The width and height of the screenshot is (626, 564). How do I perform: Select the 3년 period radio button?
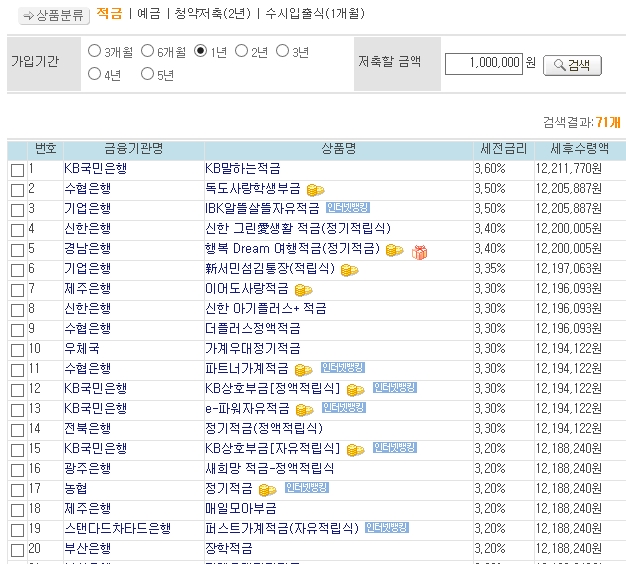coord(282,51)
